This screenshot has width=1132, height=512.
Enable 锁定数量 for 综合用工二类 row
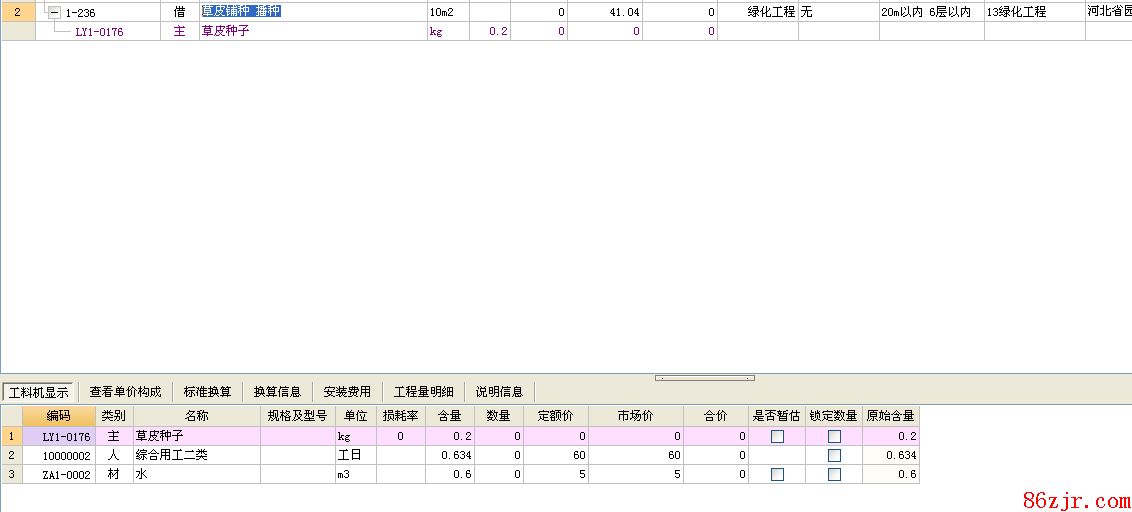coord(834,456)
